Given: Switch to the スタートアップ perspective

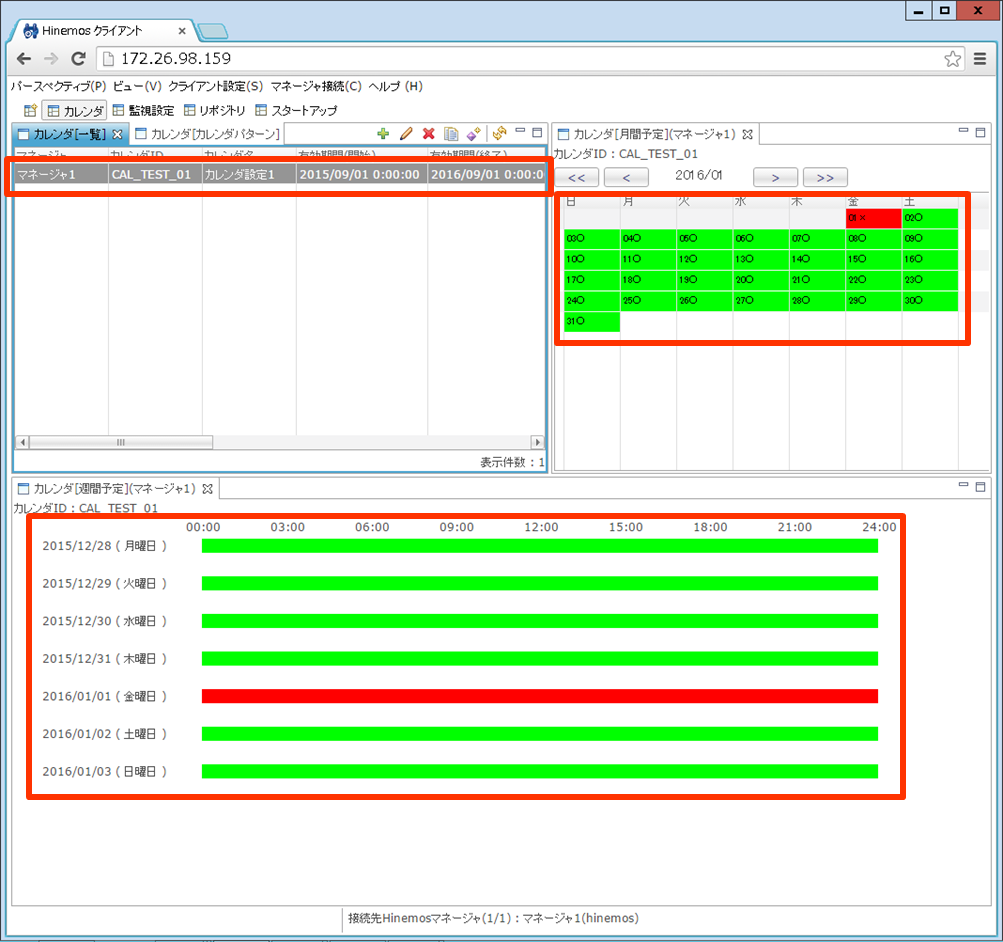Looking at the screenshot, I should 296,111.
